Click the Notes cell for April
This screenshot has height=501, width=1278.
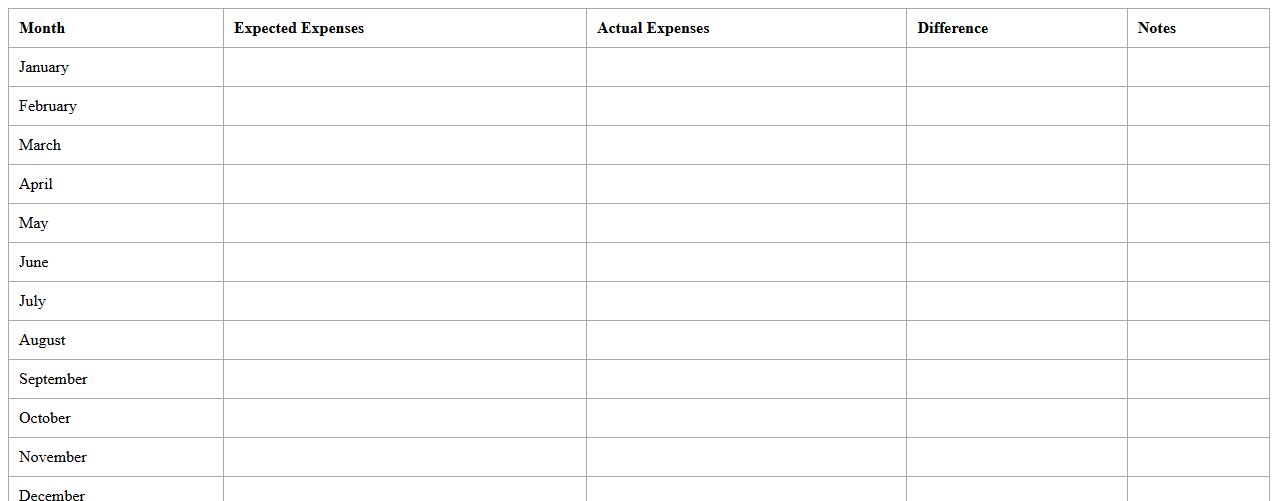pos(1197,184)
